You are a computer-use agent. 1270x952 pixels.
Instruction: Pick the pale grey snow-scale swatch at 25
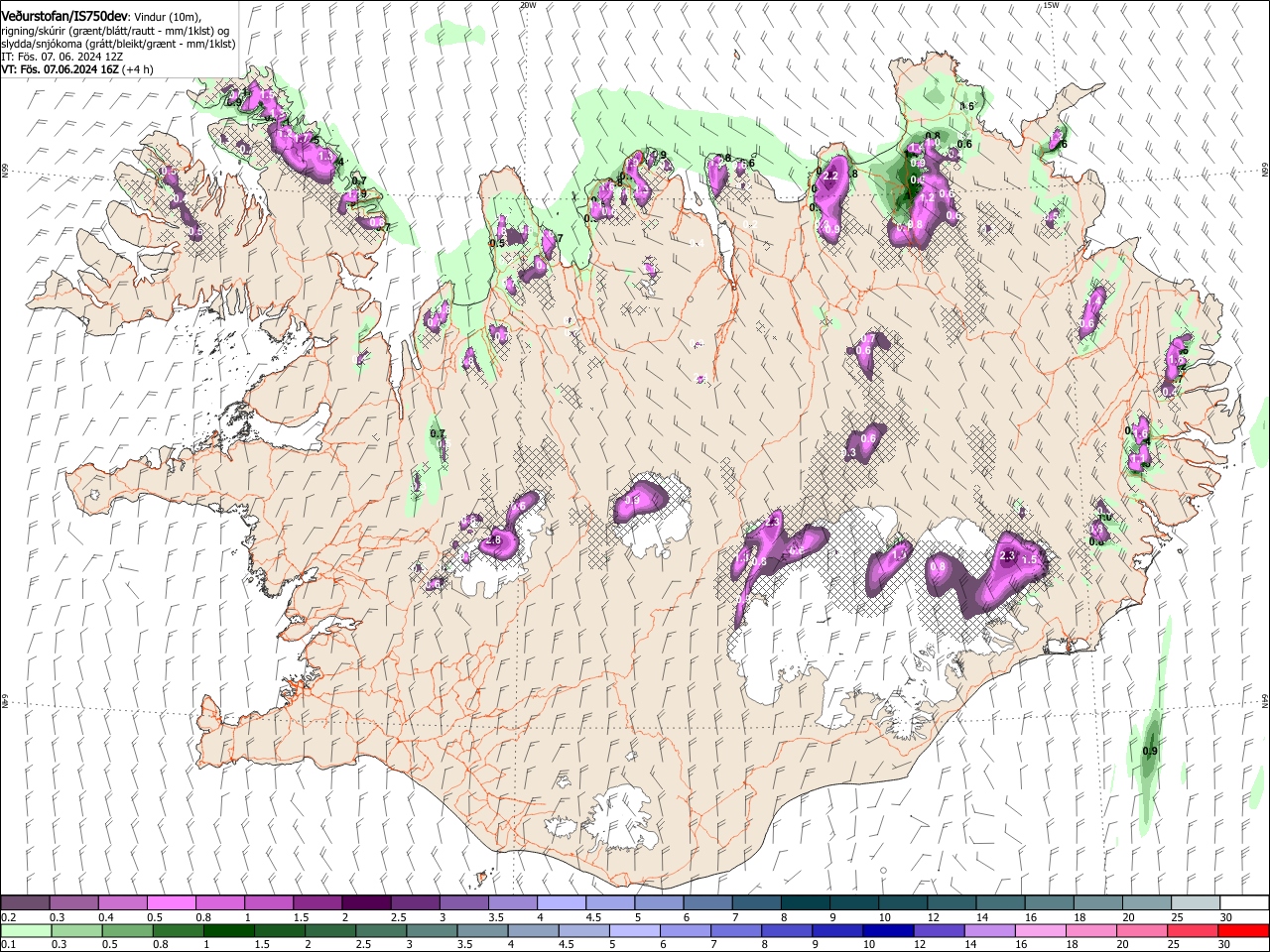click(x=1194, y=903)
